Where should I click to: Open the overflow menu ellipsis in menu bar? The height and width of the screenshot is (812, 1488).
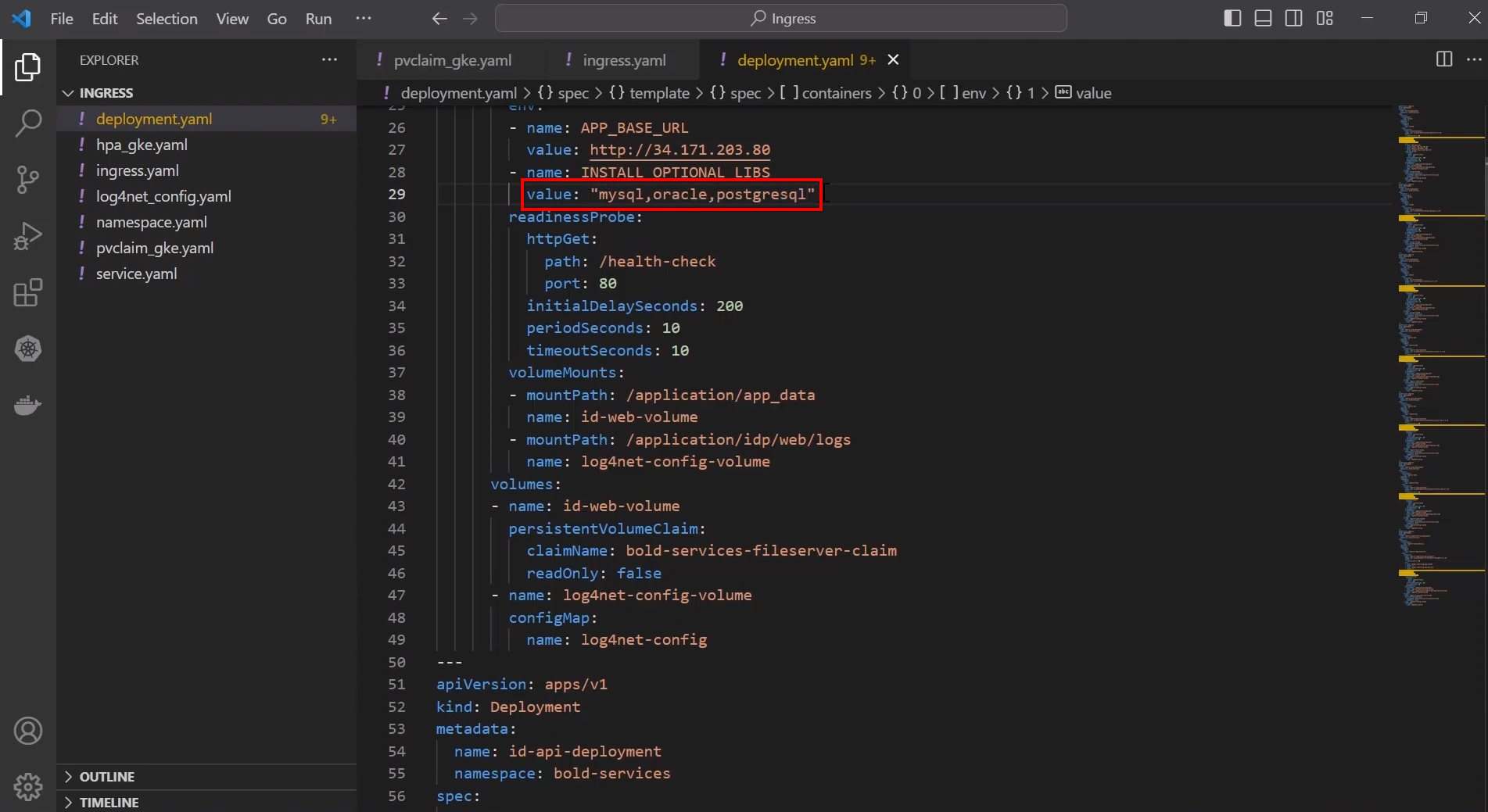tap(364, 18)
